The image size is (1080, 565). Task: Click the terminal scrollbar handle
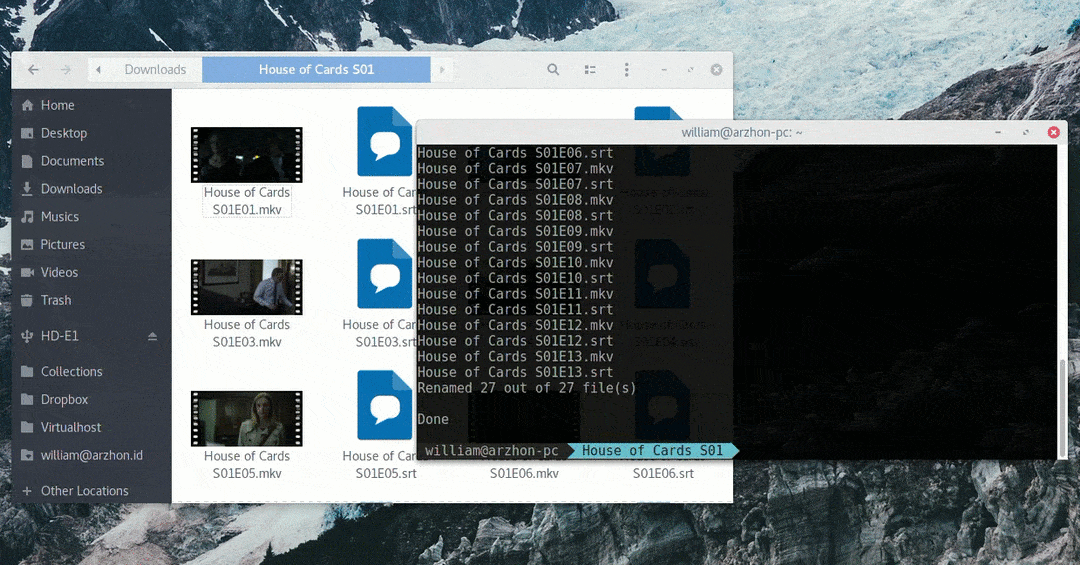click(1061, 408)
